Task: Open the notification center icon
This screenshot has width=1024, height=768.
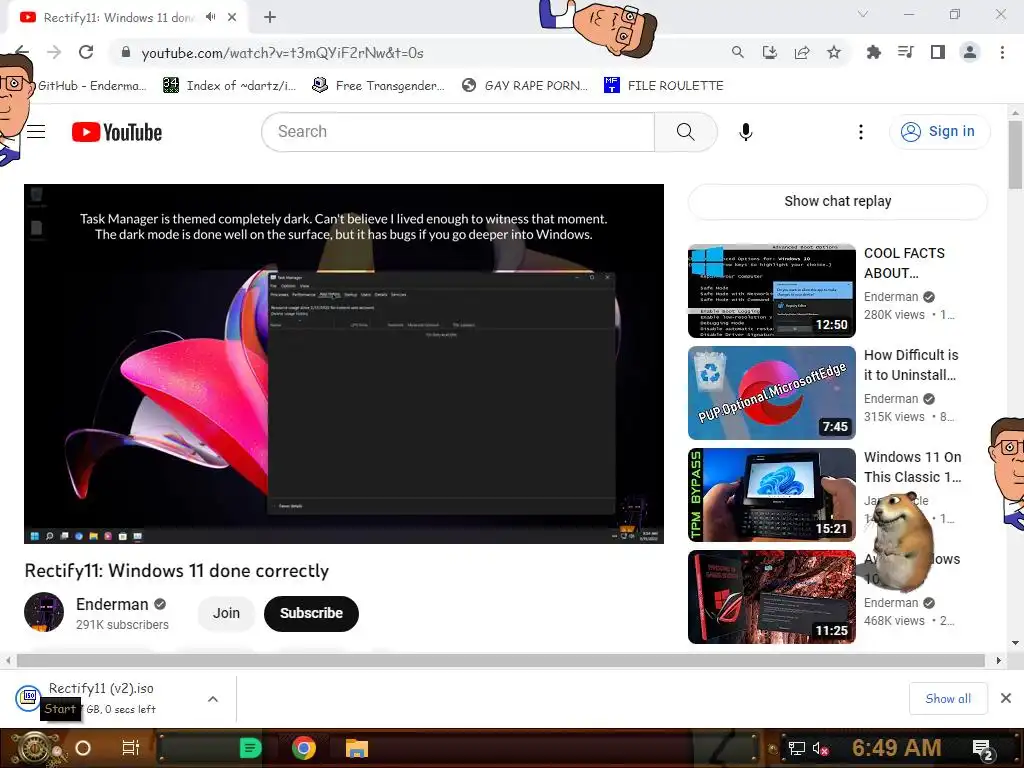Action: (x=983, y=749)
